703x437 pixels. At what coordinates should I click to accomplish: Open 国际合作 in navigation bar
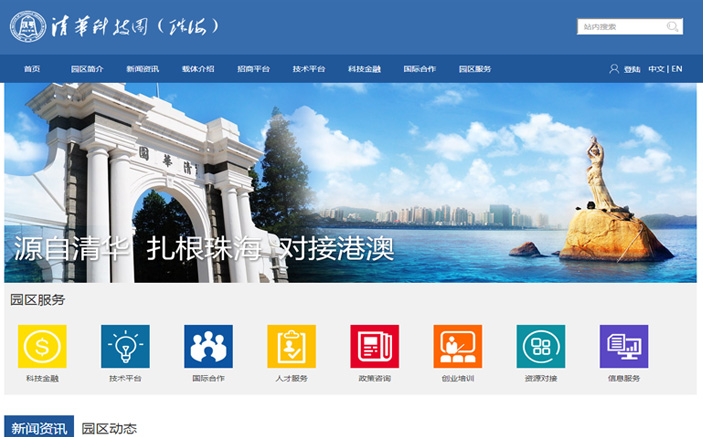[420, 69]
